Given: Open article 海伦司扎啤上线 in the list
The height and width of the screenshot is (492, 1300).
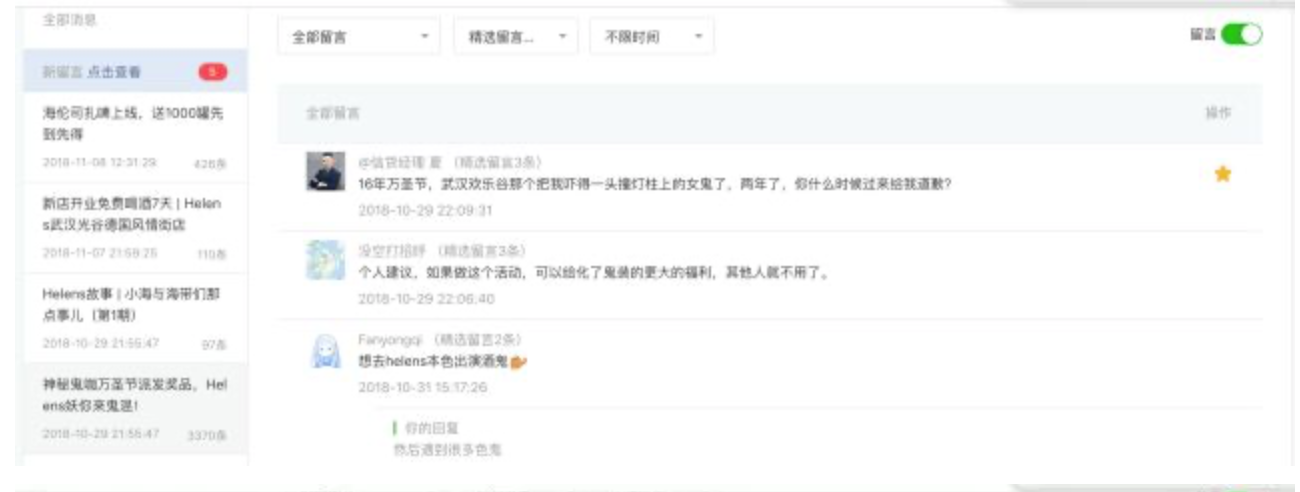Looking at the screenshot, I should click(x=136, y=138).
